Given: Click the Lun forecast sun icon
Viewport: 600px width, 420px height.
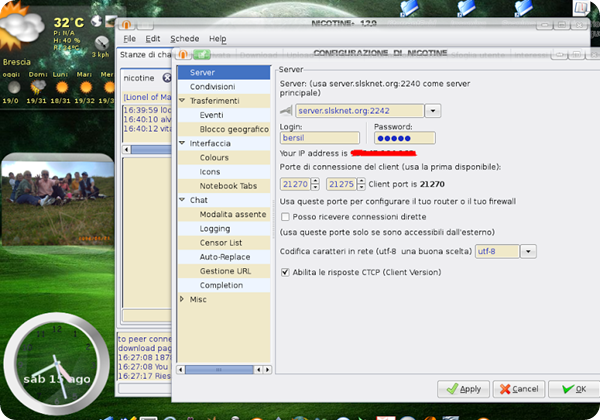Looking at the screenshot, I should (62, 87).
